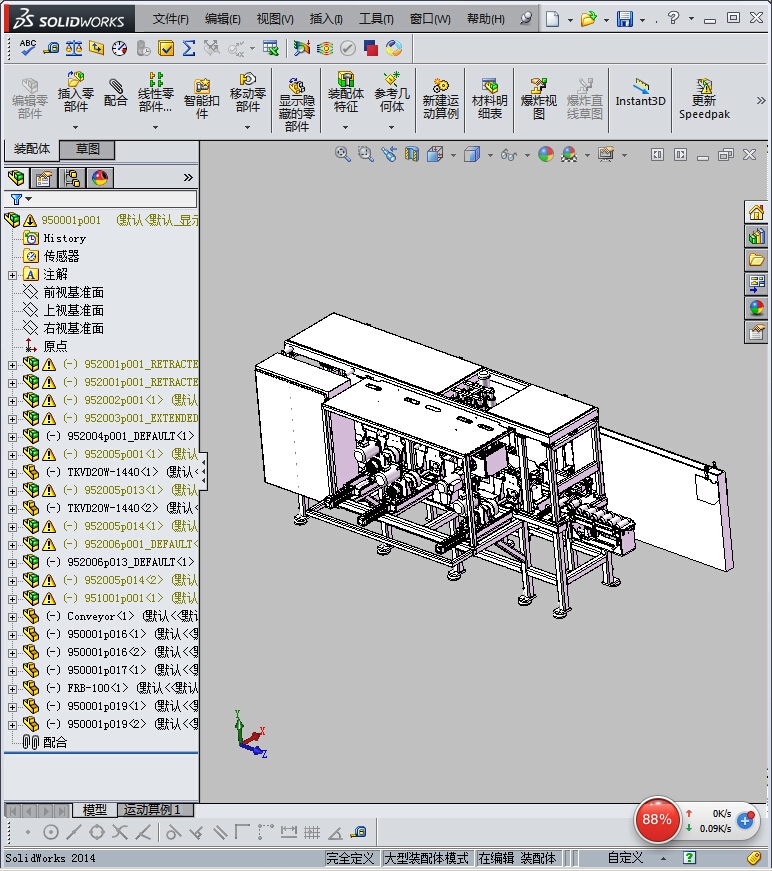
Task: Open the 文件(F) menu
Action: [x=171, y=19]
